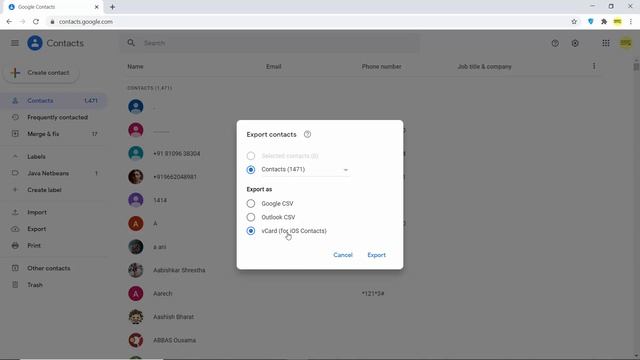
Task: Expand the Contacts (1471) dropdown arrow
Action: [x=346, y=170]
